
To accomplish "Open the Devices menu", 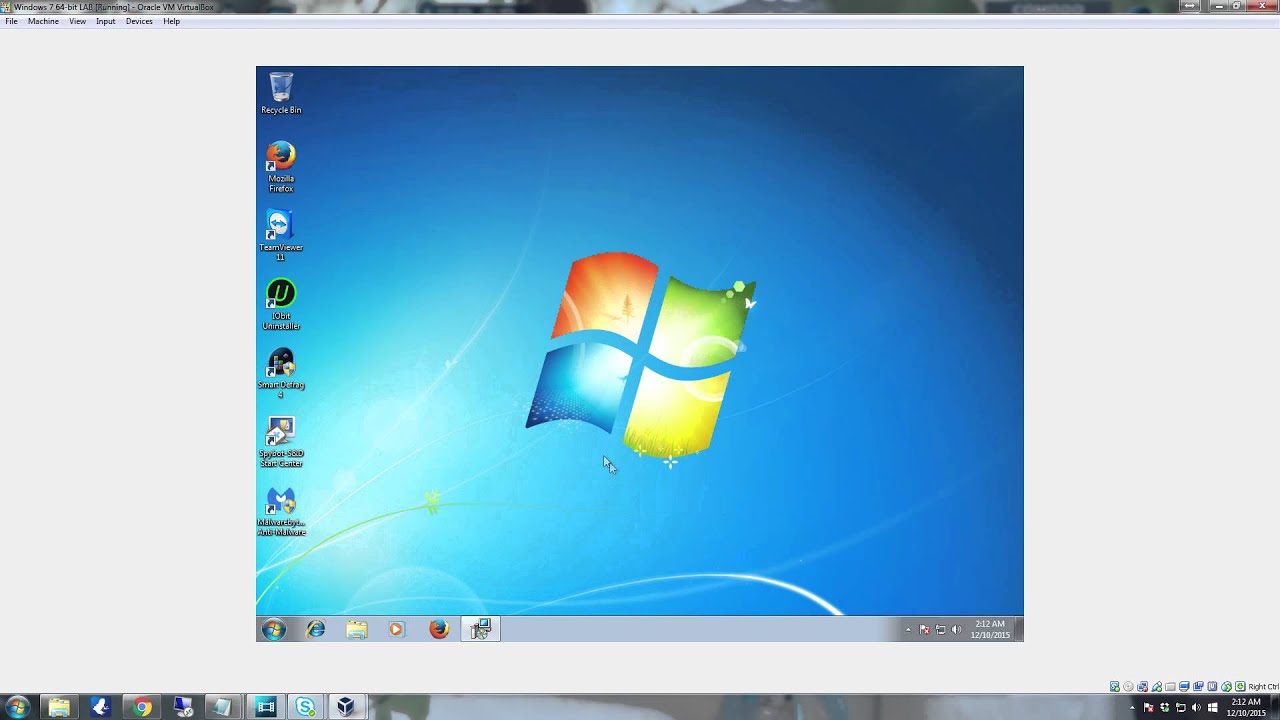I will click(x=139, y=21).
